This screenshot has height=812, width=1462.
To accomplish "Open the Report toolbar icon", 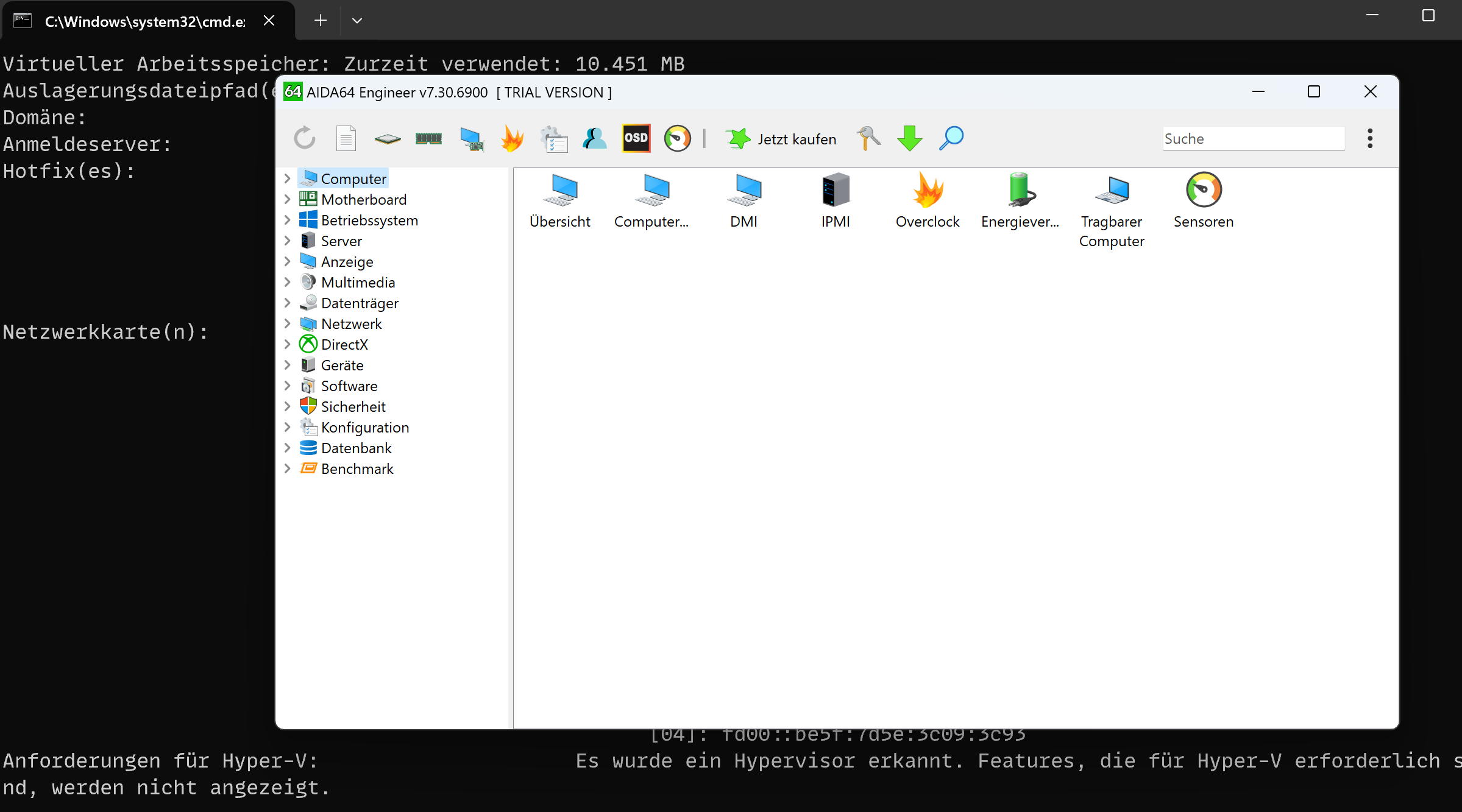I will (x=346, y=139).
